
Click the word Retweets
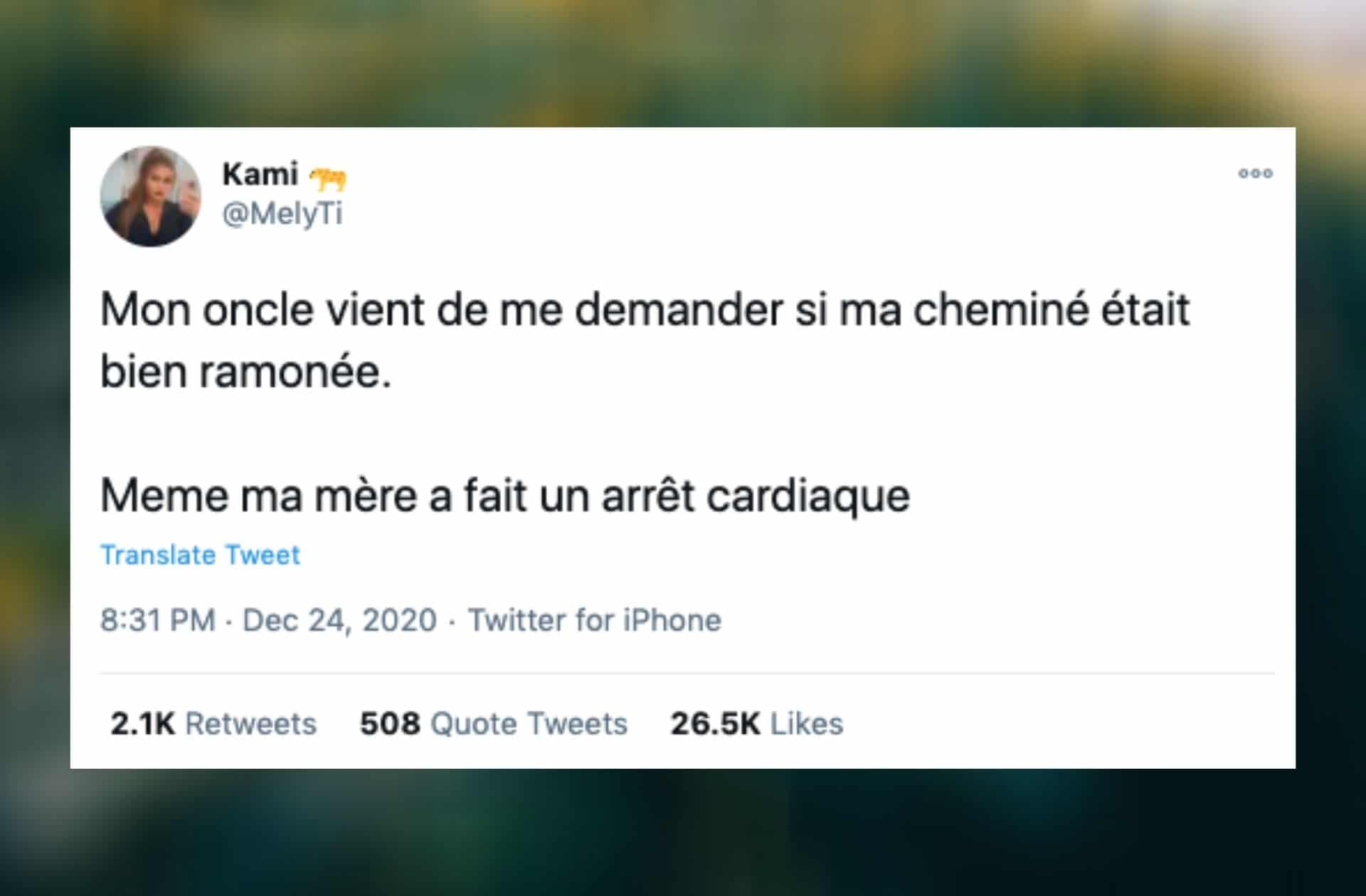point(250,724)
